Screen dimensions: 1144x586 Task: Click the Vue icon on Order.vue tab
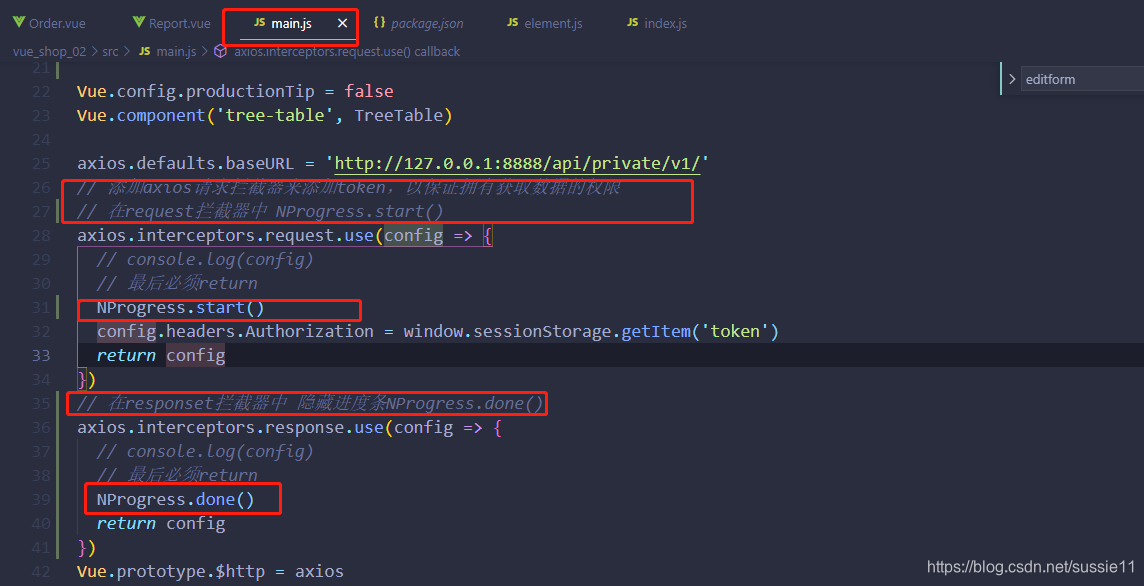click(19, 23)
